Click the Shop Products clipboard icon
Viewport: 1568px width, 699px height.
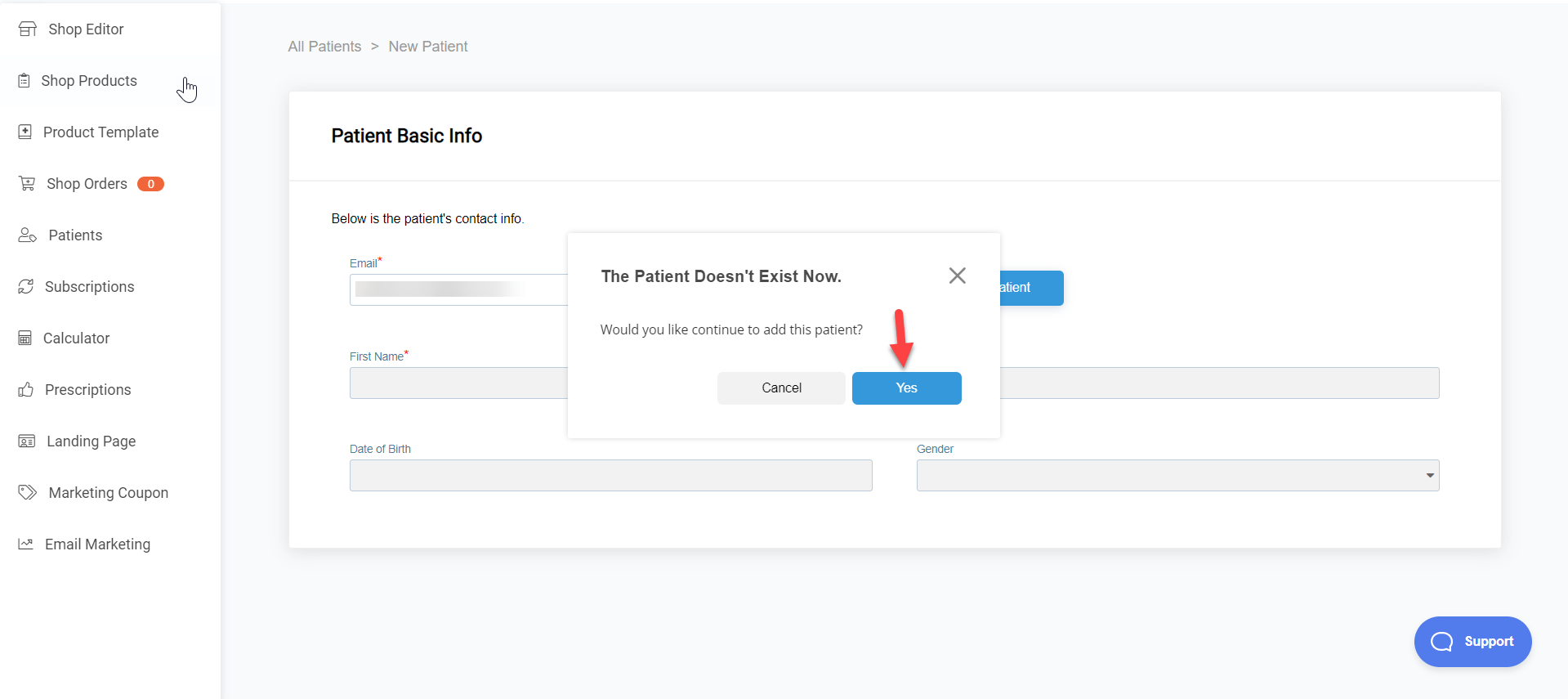point(25,81)
